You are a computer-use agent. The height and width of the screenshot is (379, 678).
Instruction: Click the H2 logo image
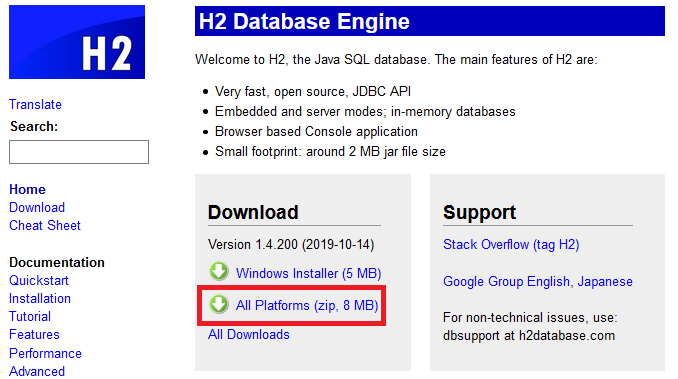tap(77, 42)
